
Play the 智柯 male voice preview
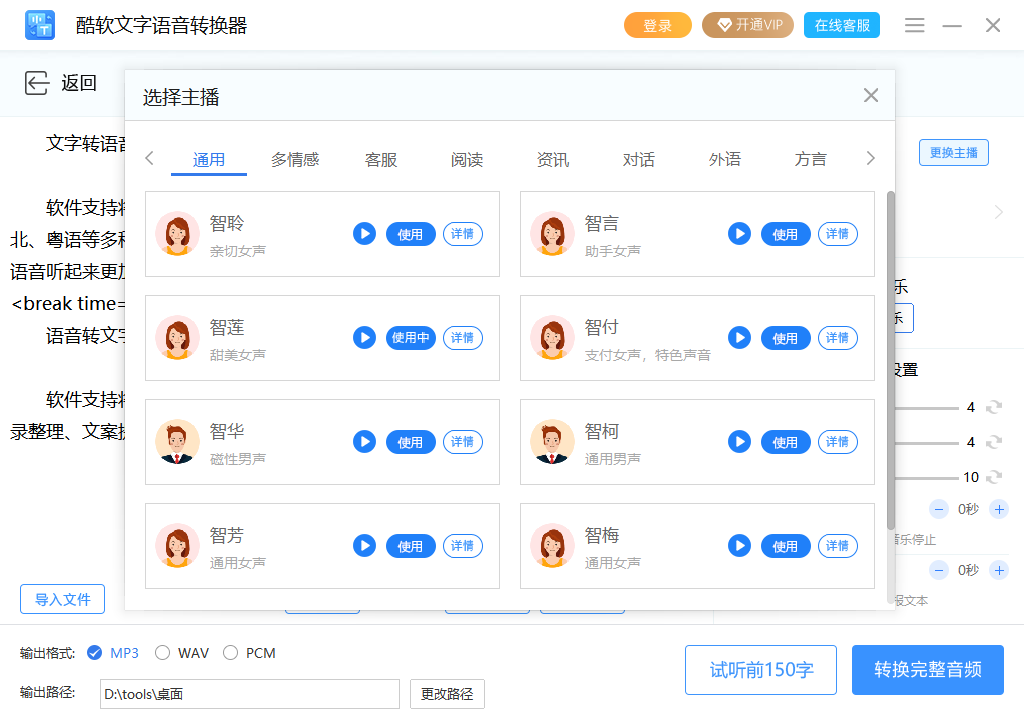click(x=739, y=441)
